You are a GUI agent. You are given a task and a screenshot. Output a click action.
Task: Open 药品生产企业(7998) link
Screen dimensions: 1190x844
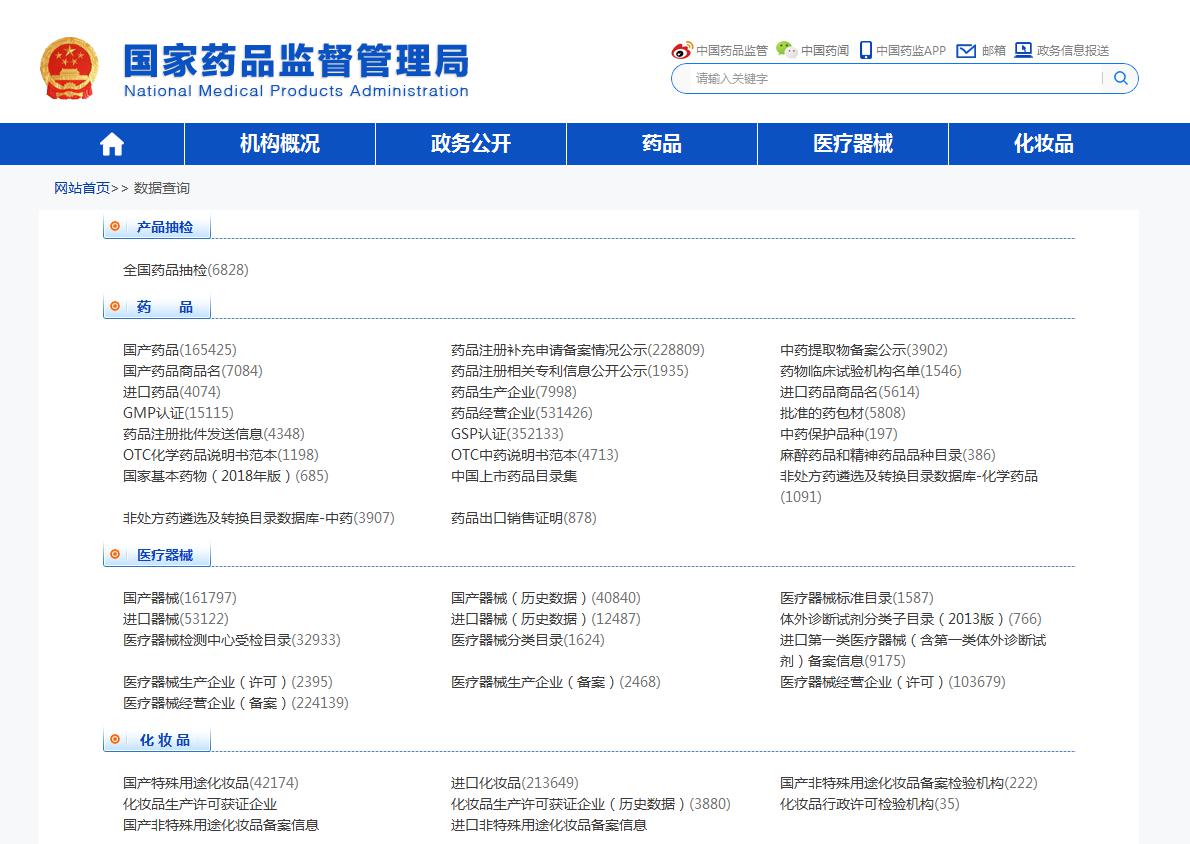click(x=514, y=392)
